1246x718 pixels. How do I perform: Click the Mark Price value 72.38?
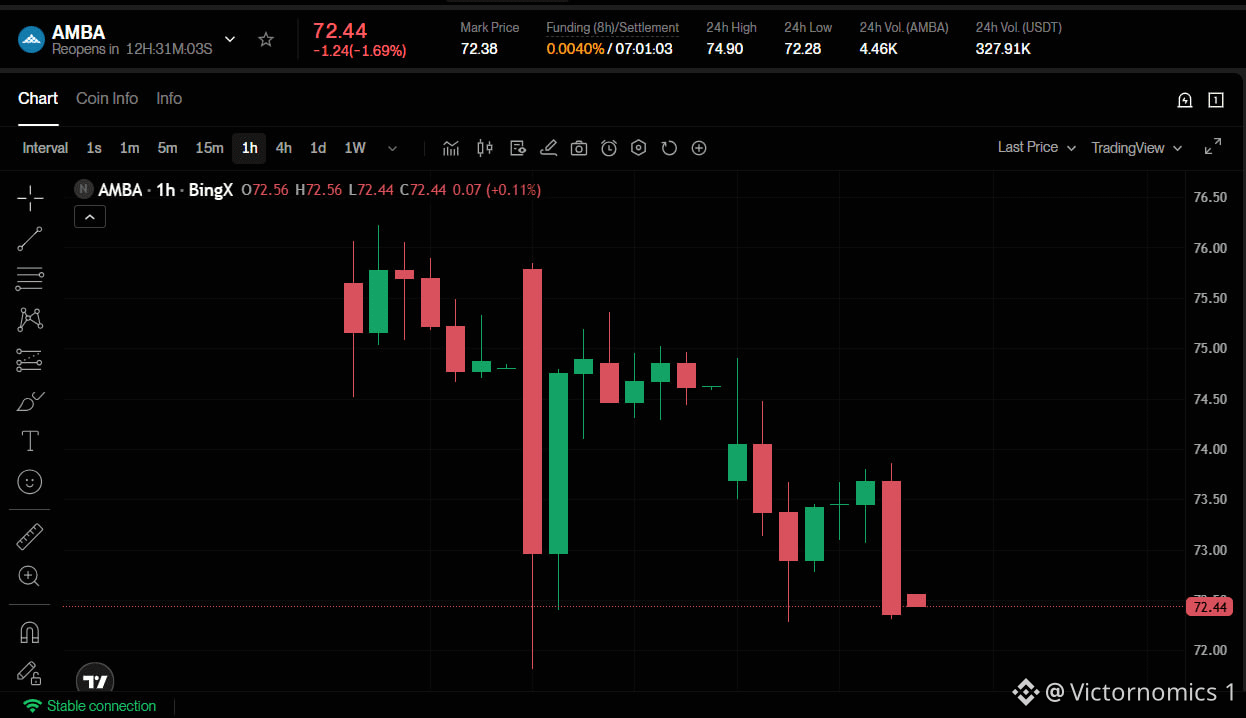coord(479,48)
